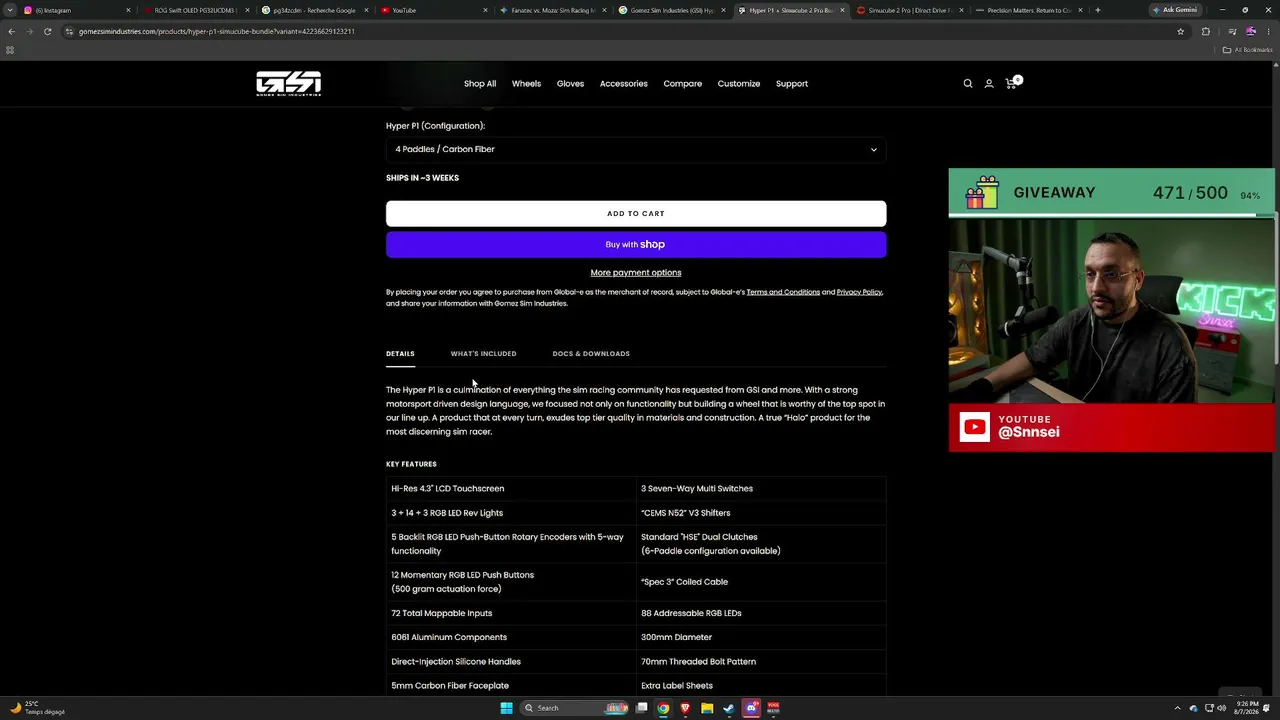The width and height of the screenshot is (1280, 720).
Task: Click the Buy with Shop button
Action: [636, 245]
